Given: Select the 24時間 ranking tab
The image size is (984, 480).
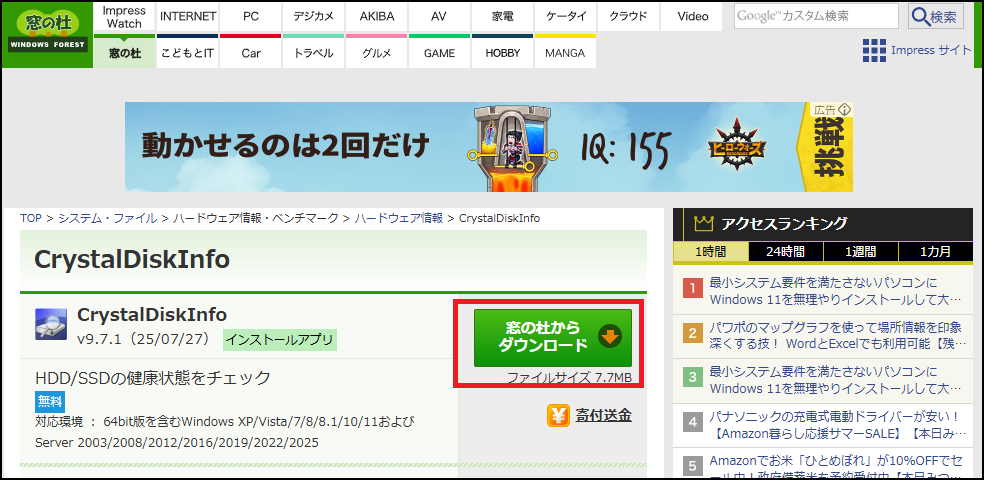Looking at the screenshot, I should coord(786,252).
